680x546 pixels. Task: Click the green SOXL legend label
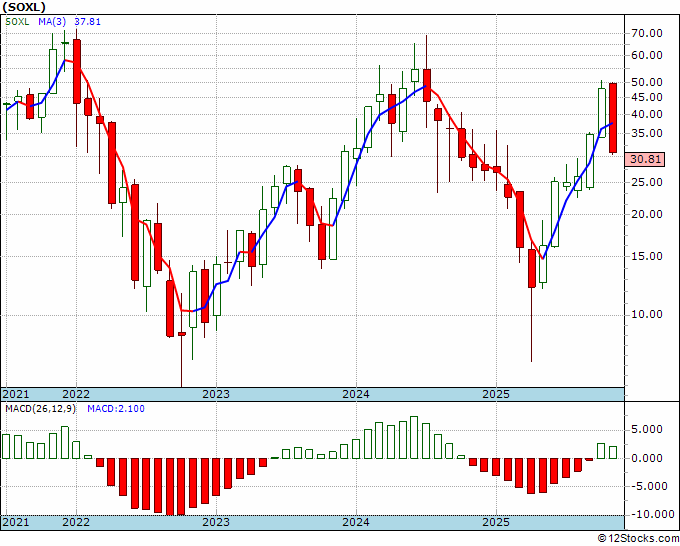[17, 21]
